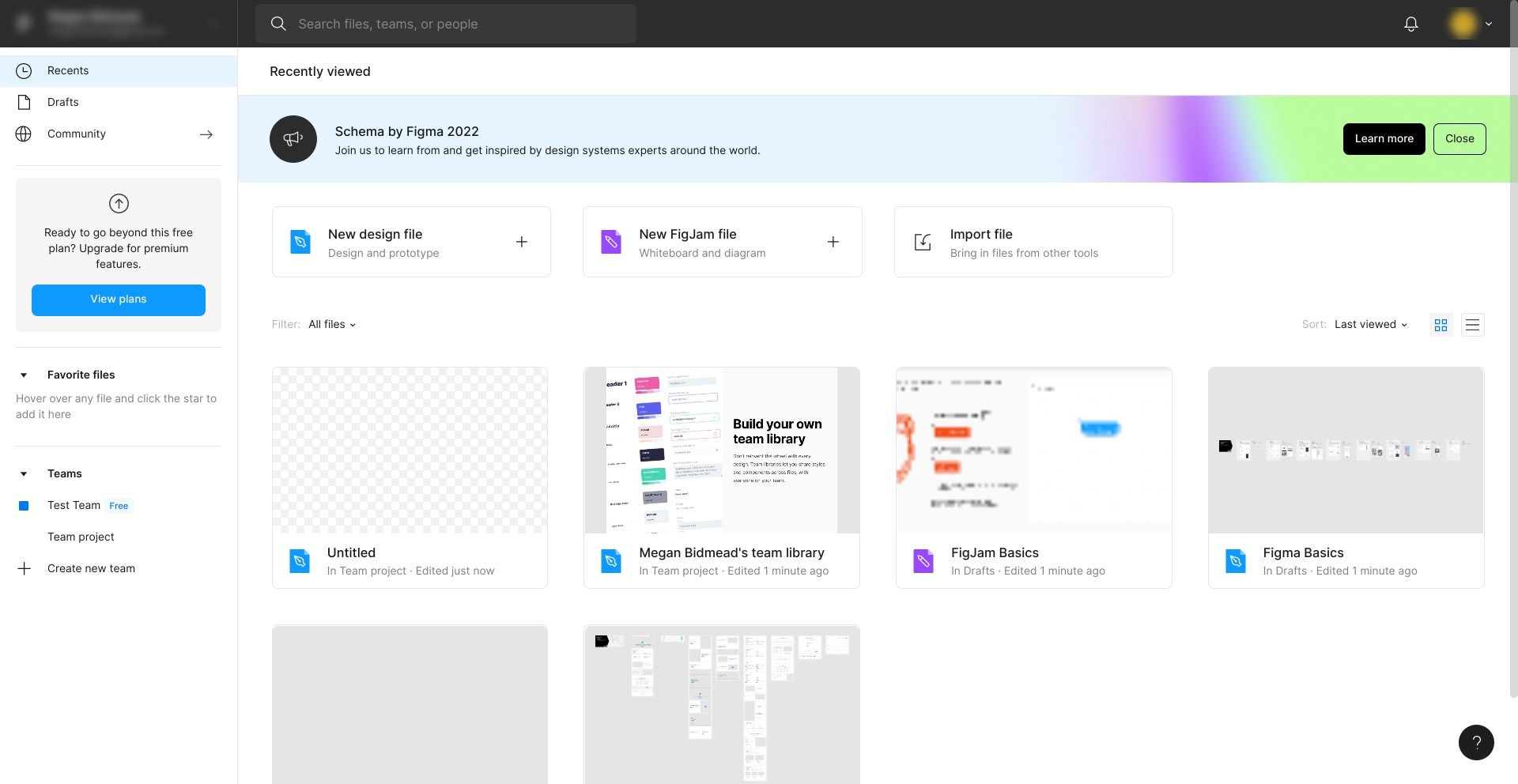Click the "Favorite files" heading
This screenshot has width=1518, height=784.
[81, 375]
